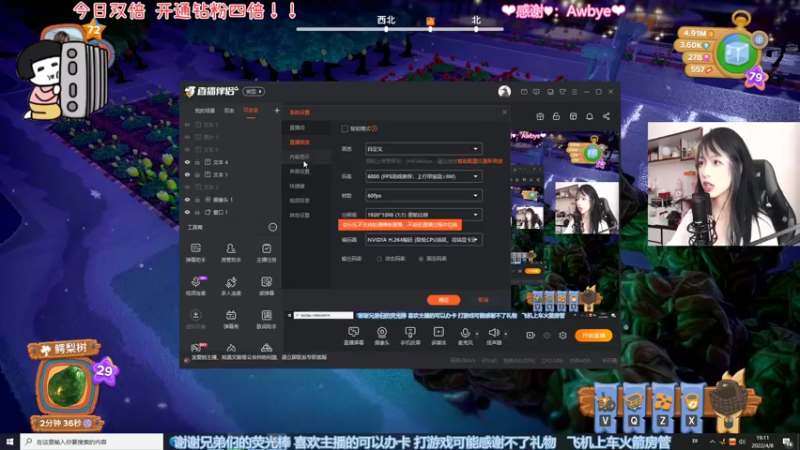Click the eye preview icon beside 开始直播
The width and height of the screenshot is (800, 450).
(x=546, y=335)
